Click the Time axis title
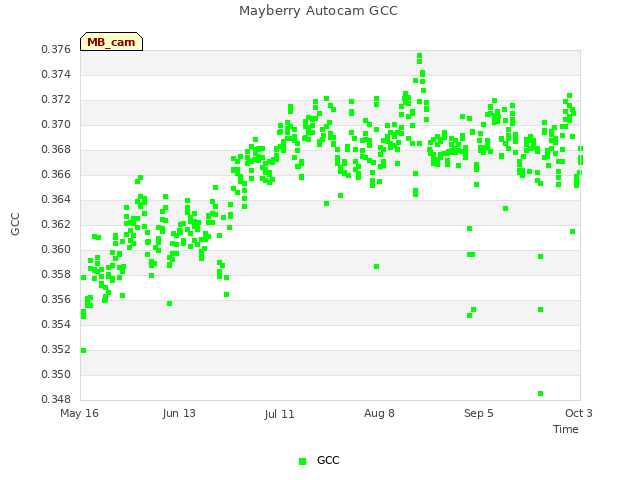640x480 pixels. click(566, 429)
